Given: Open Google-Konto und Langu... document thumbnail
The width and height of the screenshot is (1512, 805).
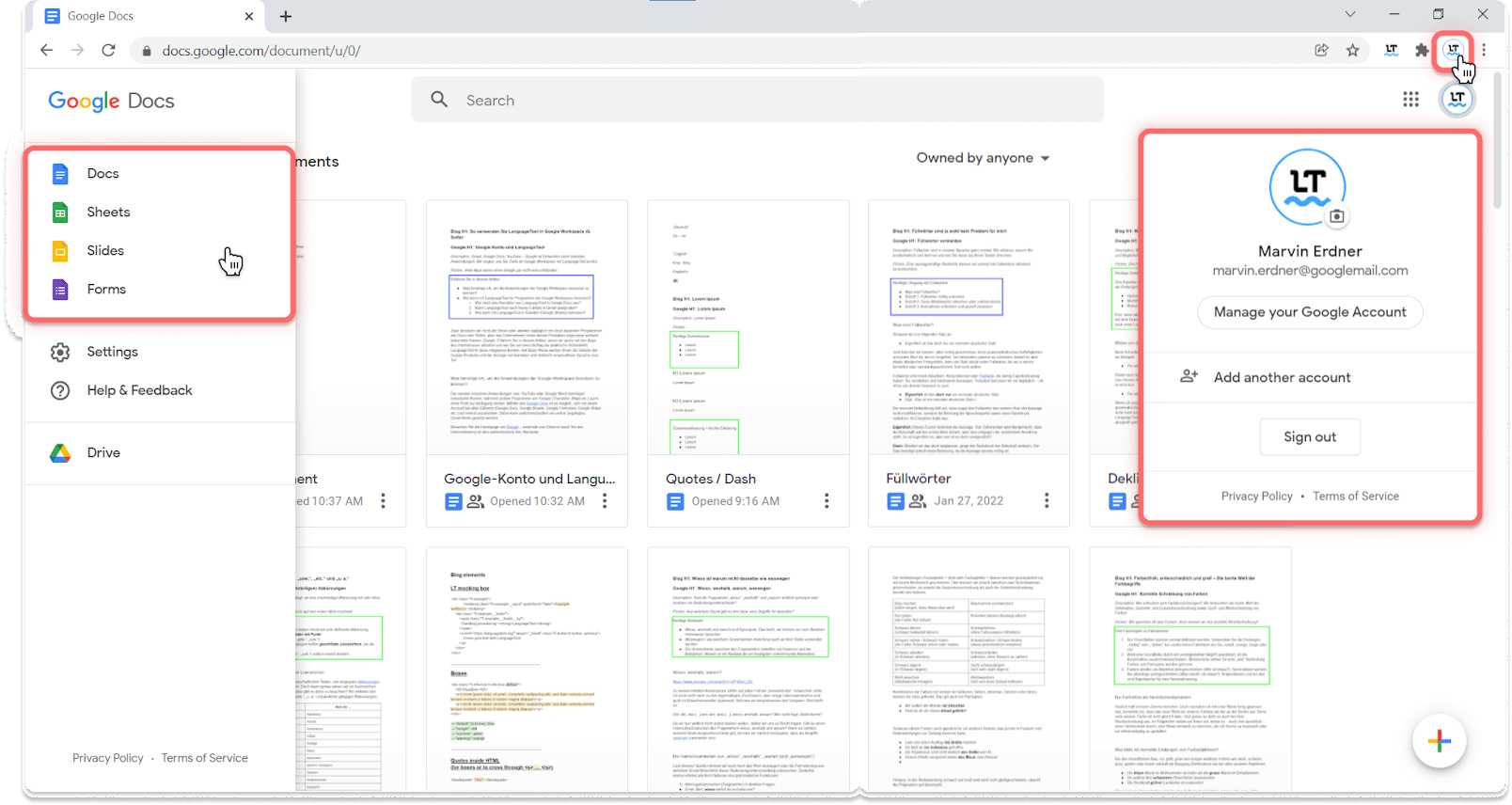Looking at the screenshot, I should coord(527,327).
